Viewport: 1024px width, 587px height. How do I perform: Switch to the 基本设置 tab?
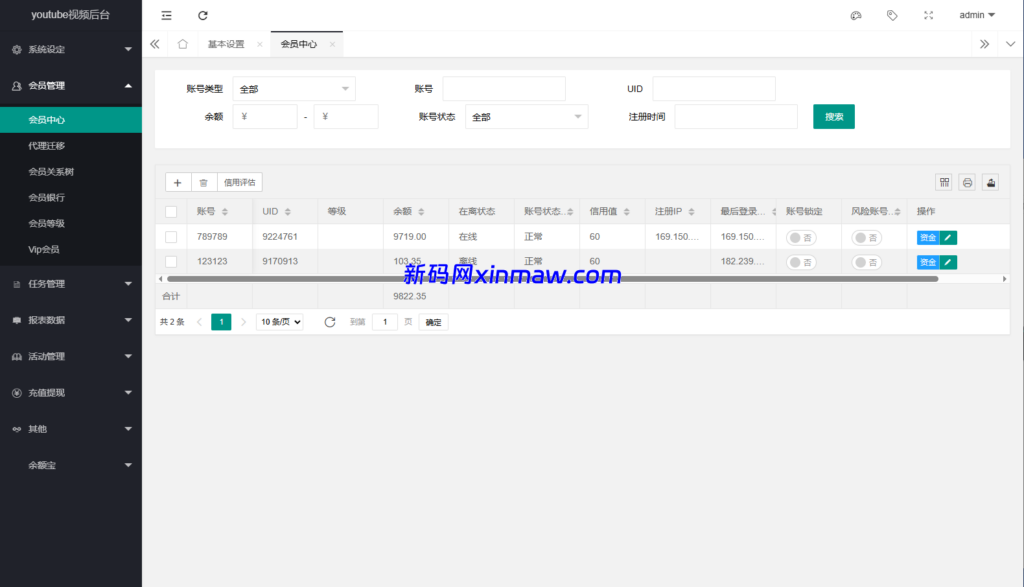point(226,44)
